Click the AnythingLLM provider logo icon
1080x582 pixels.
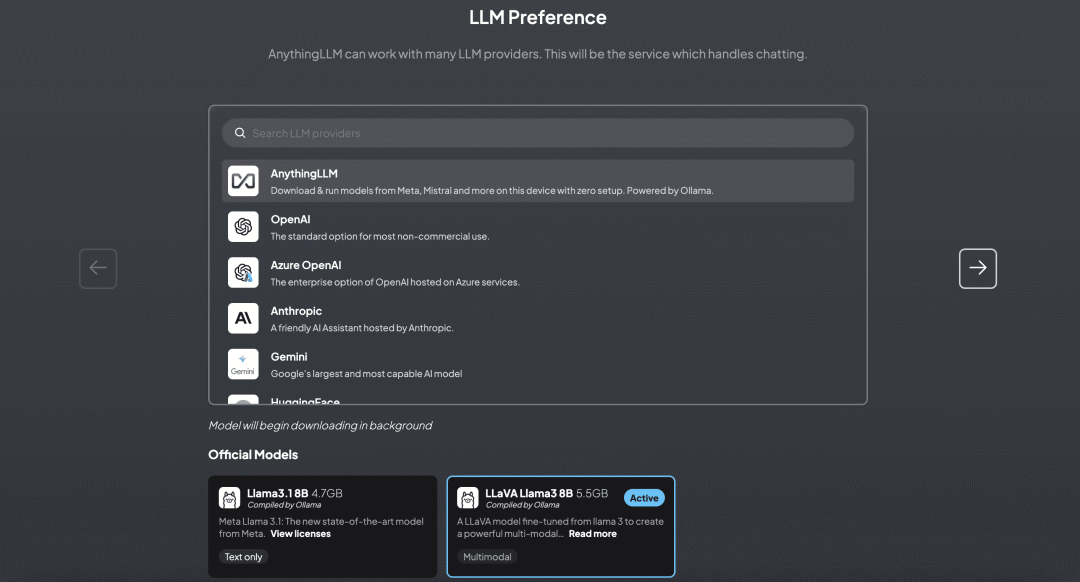(243, 180)
